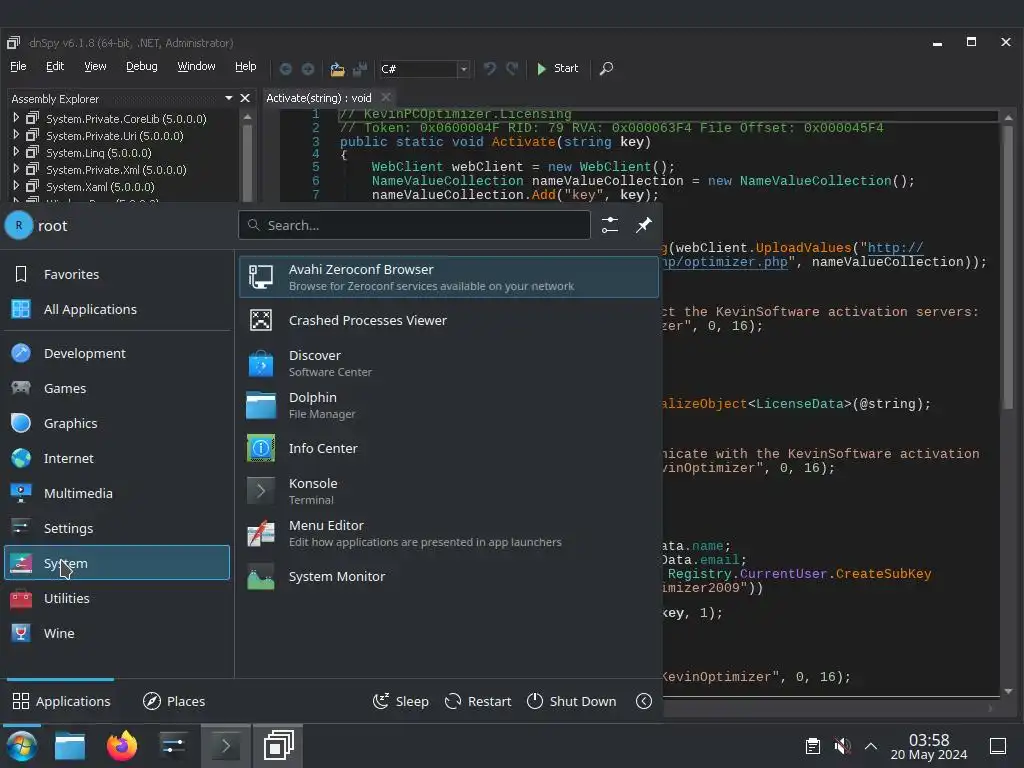Open Firefox from the taskbar
Image resolution: width=1024 pixels, height=768 pixels.
click(x=122, y=746)
